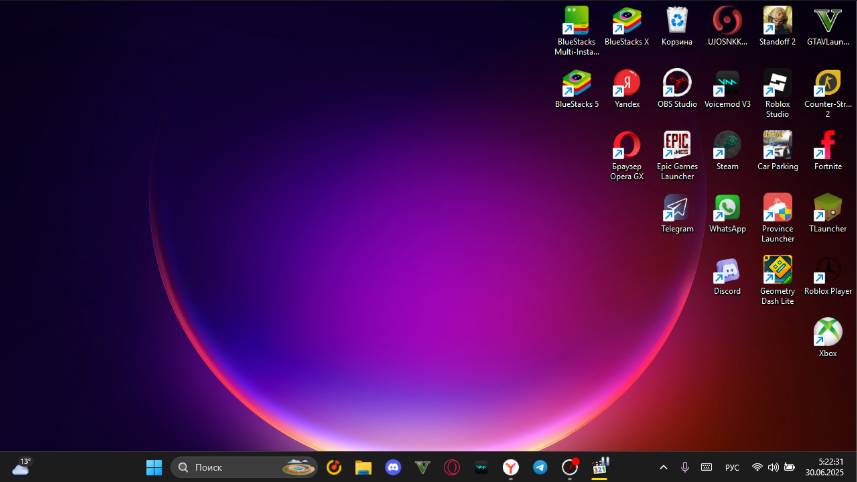Launch GTA V from the taskbar
Viewport: 857px width, 482px height.
click(422, 467)
